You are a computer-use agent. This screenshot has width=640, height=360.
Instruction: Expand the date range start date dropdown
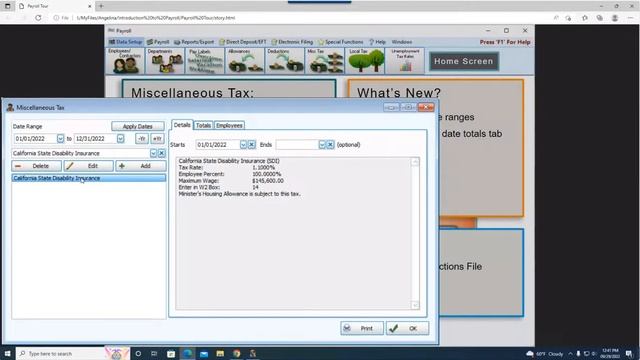tap(60, 139)
